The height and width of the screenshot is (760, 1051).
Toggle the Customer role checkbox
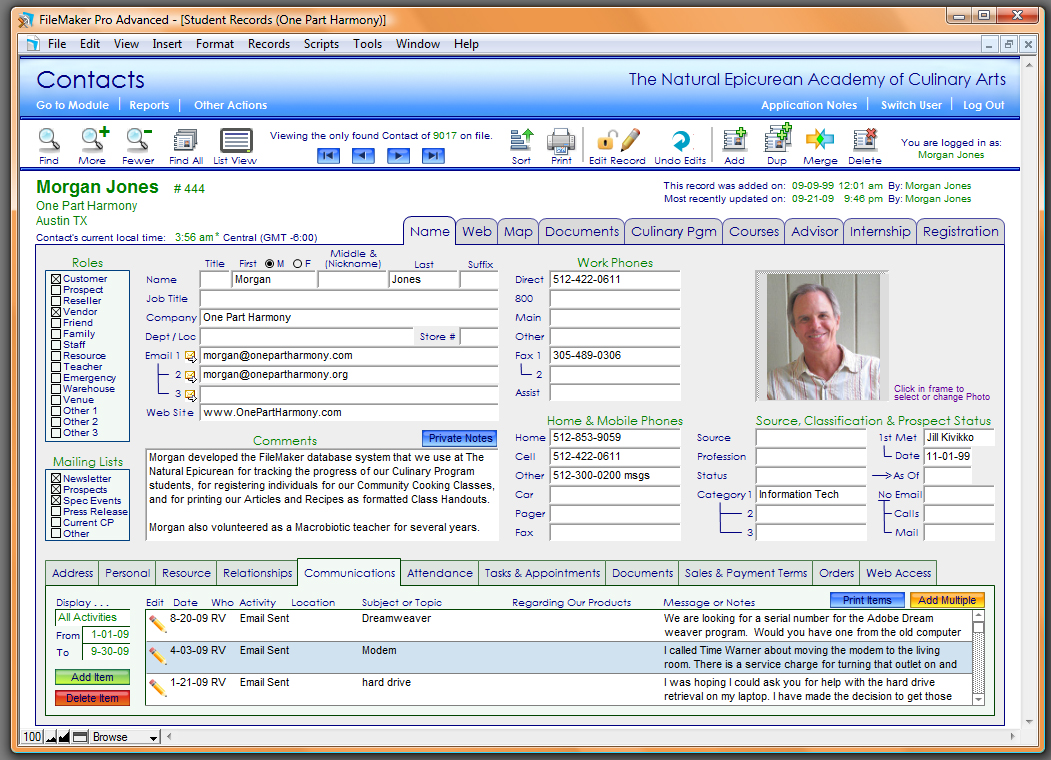pyautogui.click(x=56, y=279)
